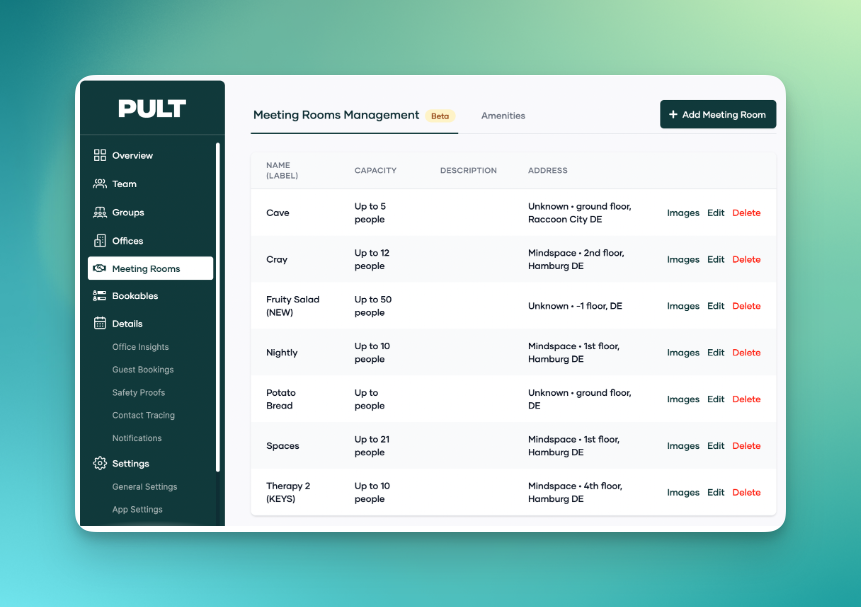Click the Offices building icon
The width and height of the screenshot is (861, 607).
click(99, 241)
